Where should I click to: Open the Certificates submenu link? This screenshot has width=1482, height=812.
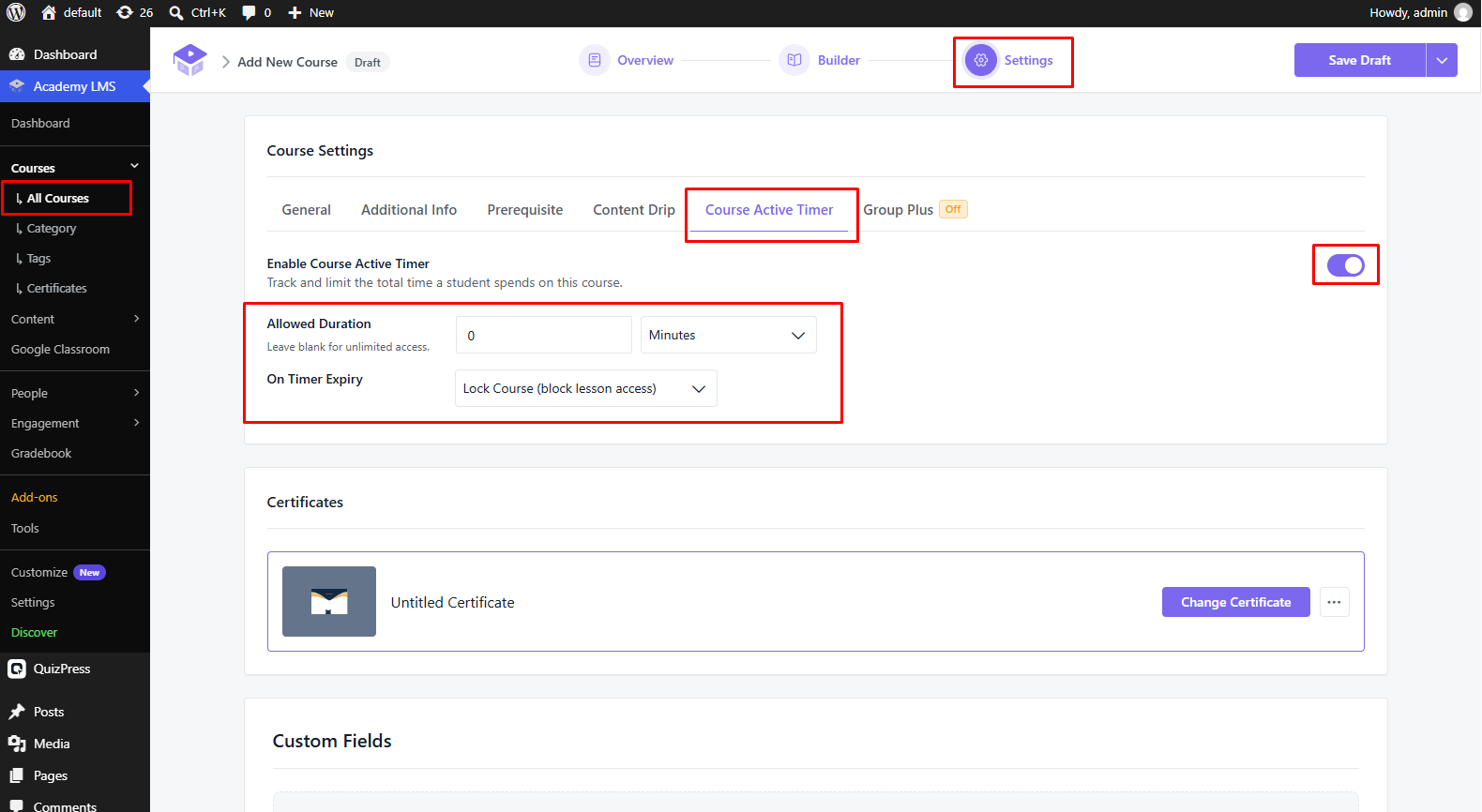click(x=56, y=288)
